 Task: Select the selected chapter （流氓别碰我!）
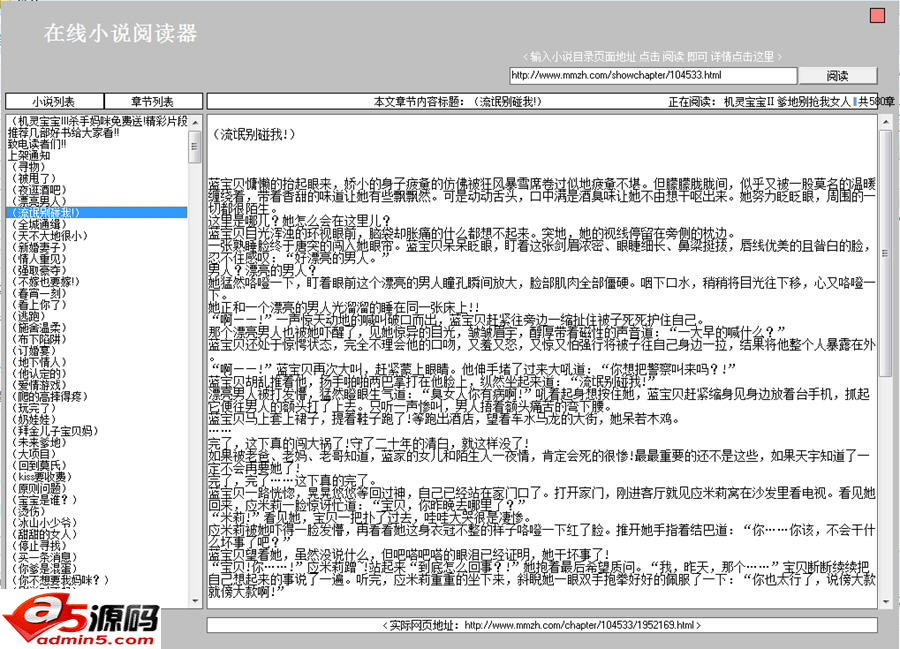[96, 212]
